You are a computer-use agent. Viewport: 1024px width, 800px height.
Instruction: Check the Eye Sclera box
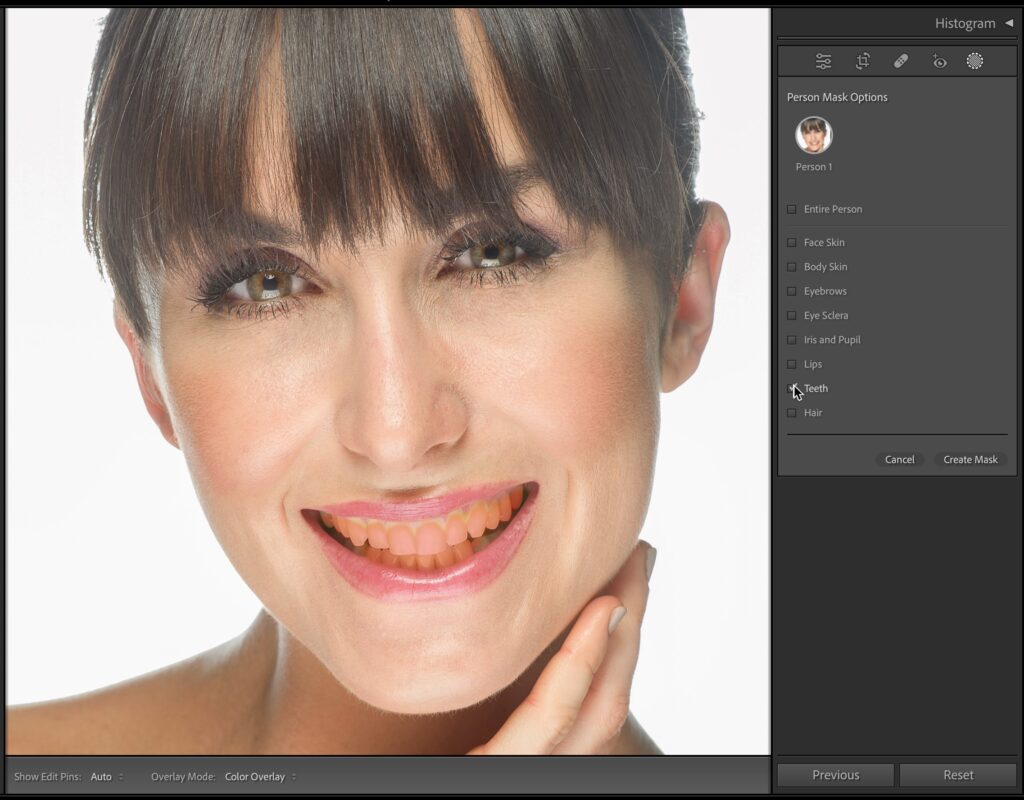pyautogui.click(x=792, y=315)
